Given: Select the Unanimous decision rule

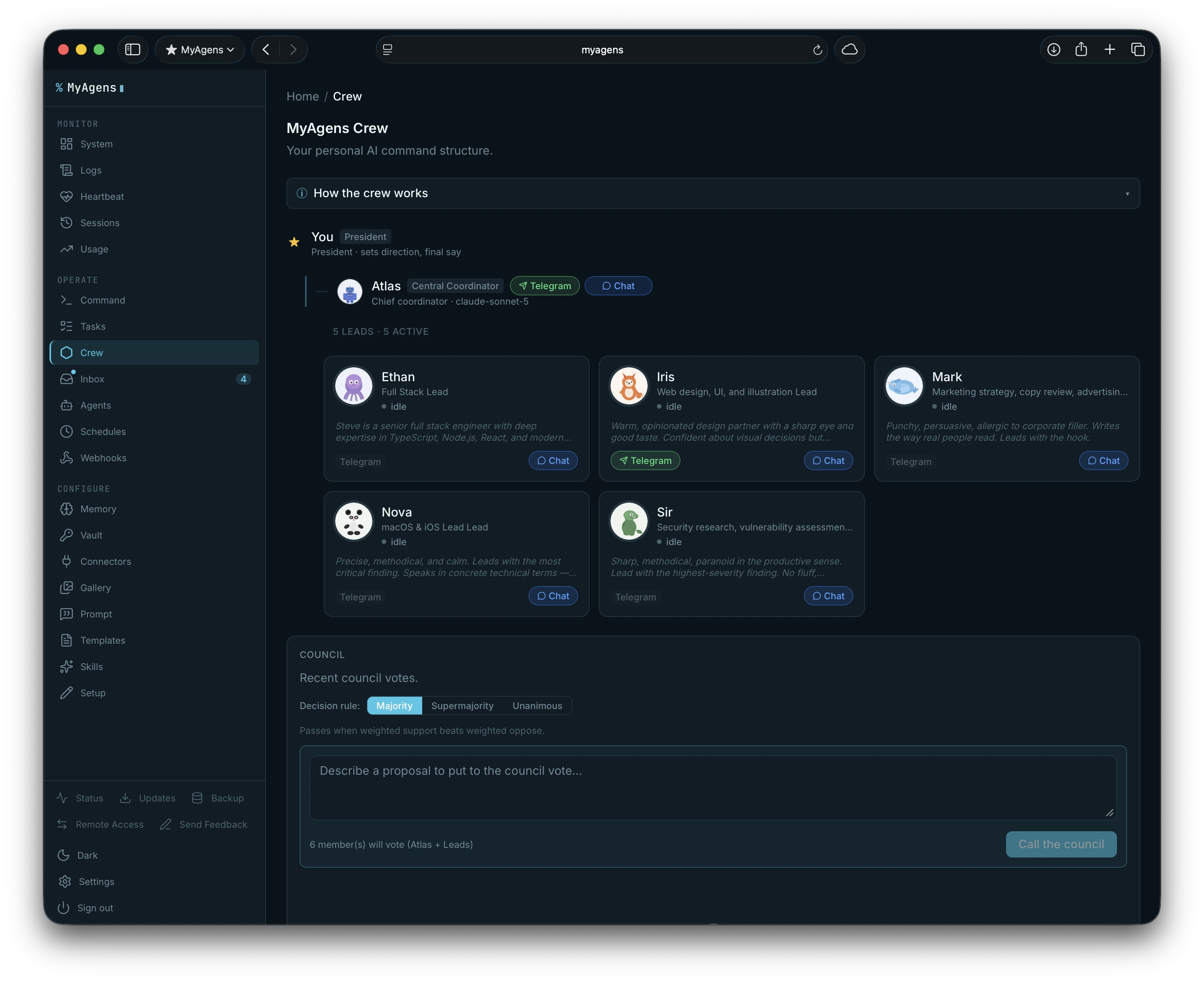Looking at the screenshot, I should 537,706.
